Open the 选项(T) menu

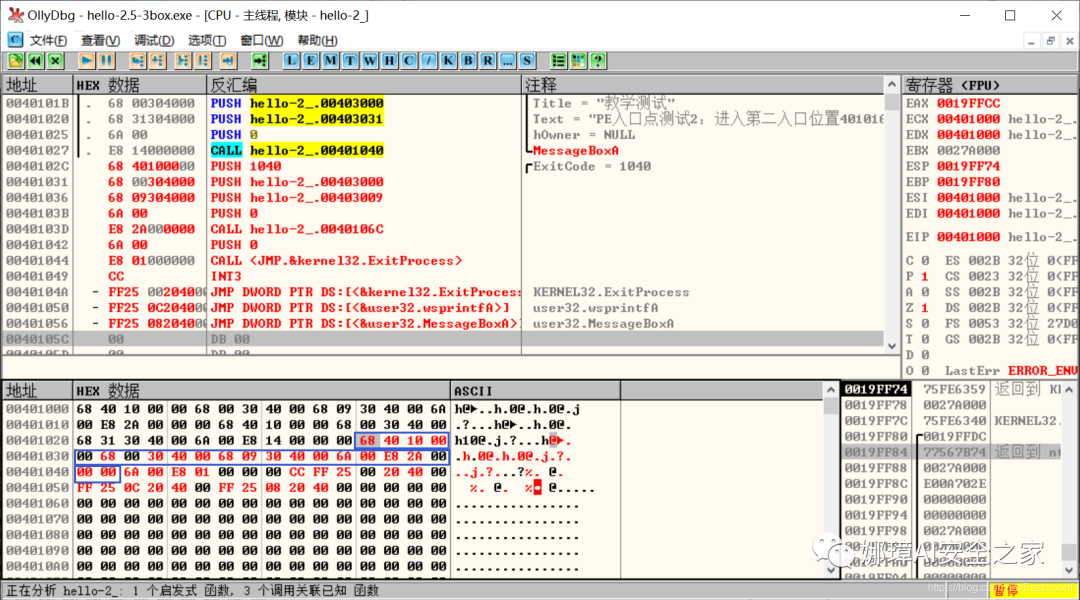[x=207, y=41]
